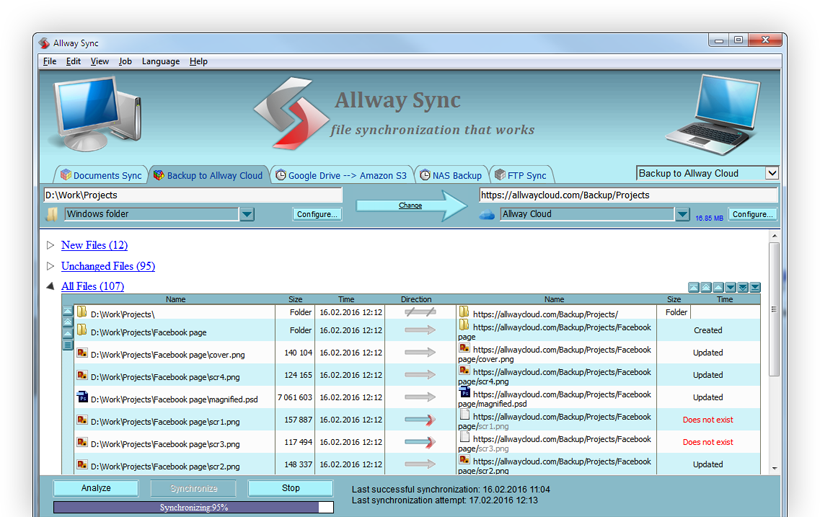Open the Allway Cloud type dropdown
This screenshot has height=517, width=820.
[682, 214]
